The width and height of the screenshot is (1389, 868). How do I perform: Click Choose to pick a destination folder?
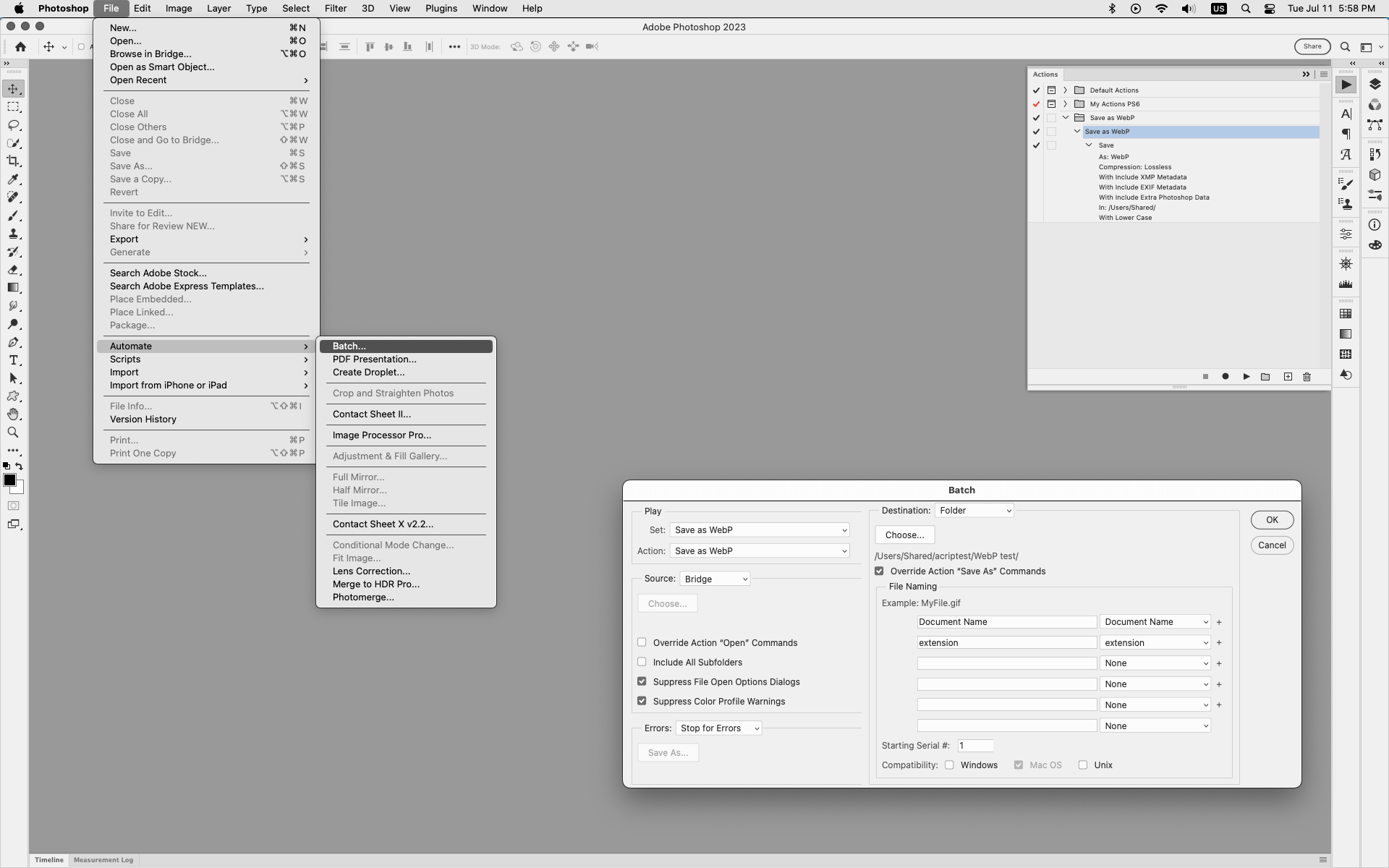click(904, 535)
